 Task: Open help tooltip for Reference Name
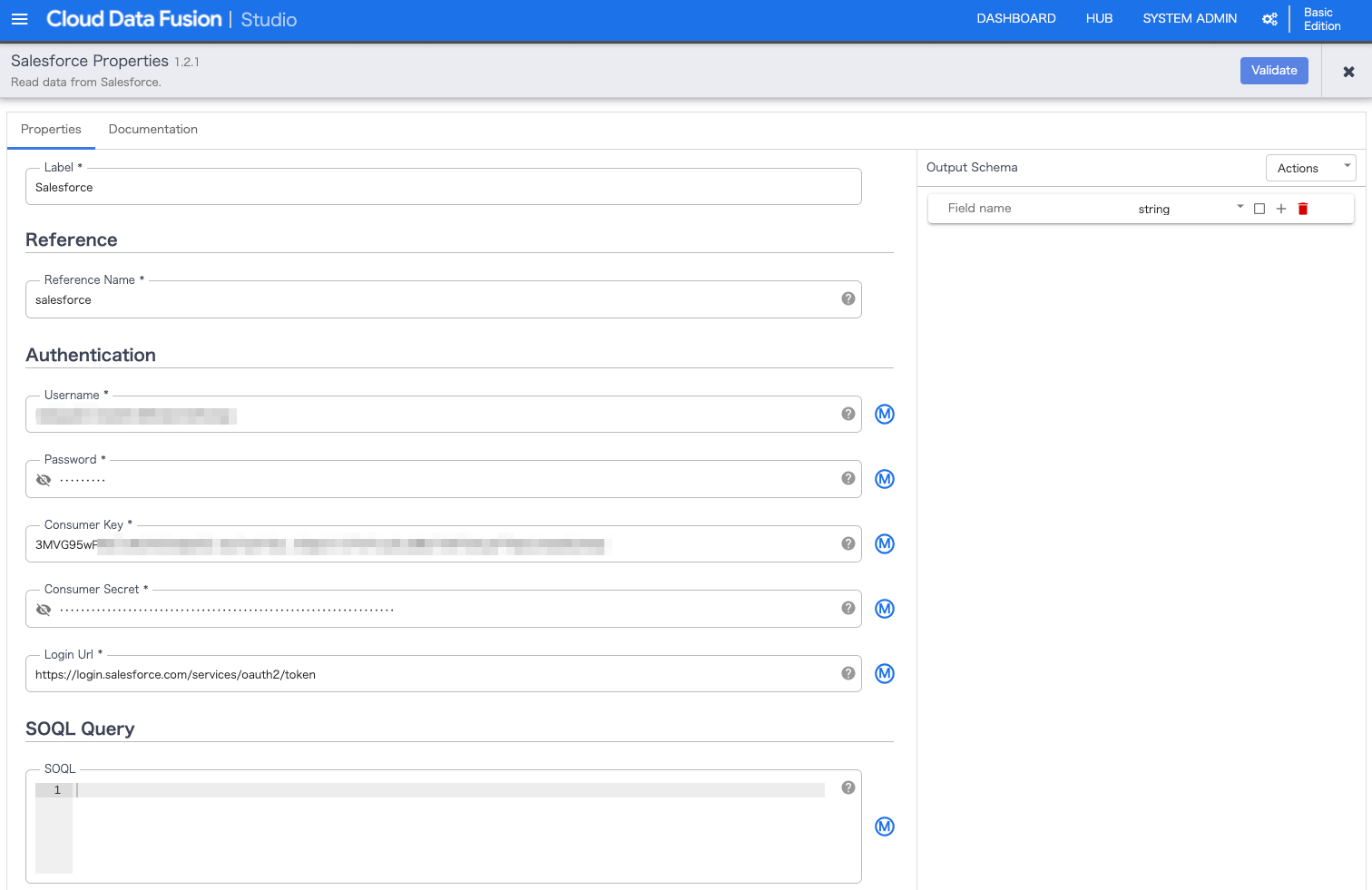tap(848, 298)
